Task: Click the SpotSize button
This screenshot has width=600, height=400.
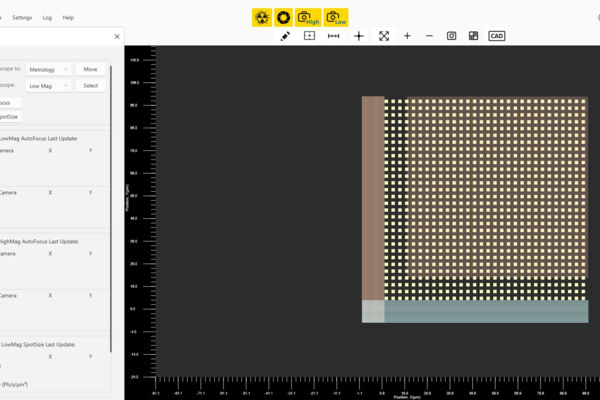Action: click(x=10, y=117)
